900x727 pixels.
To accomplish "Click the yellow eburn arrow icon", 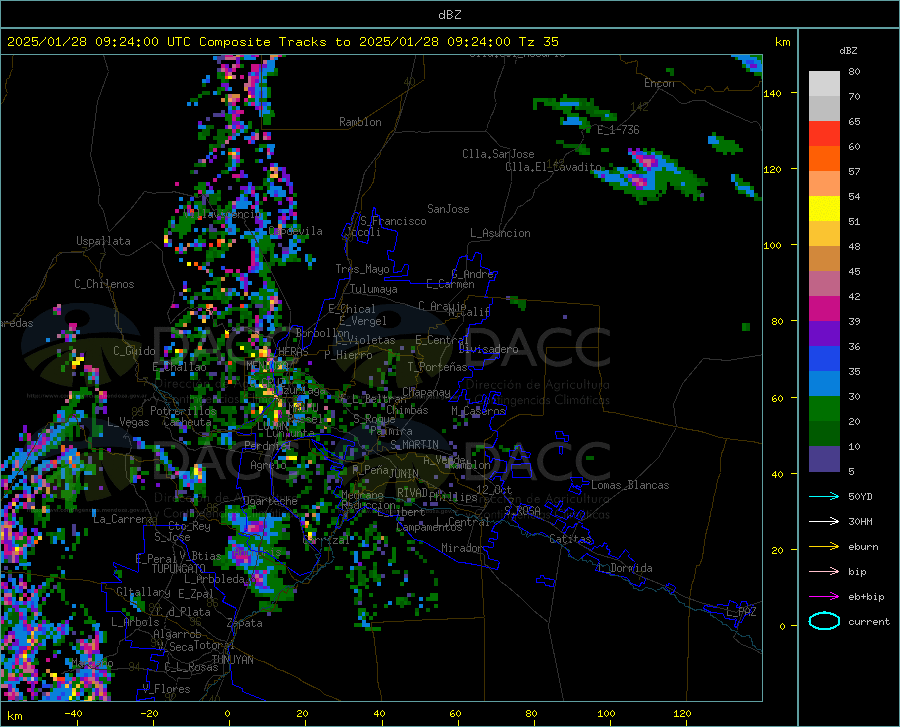I will [824, 546].
